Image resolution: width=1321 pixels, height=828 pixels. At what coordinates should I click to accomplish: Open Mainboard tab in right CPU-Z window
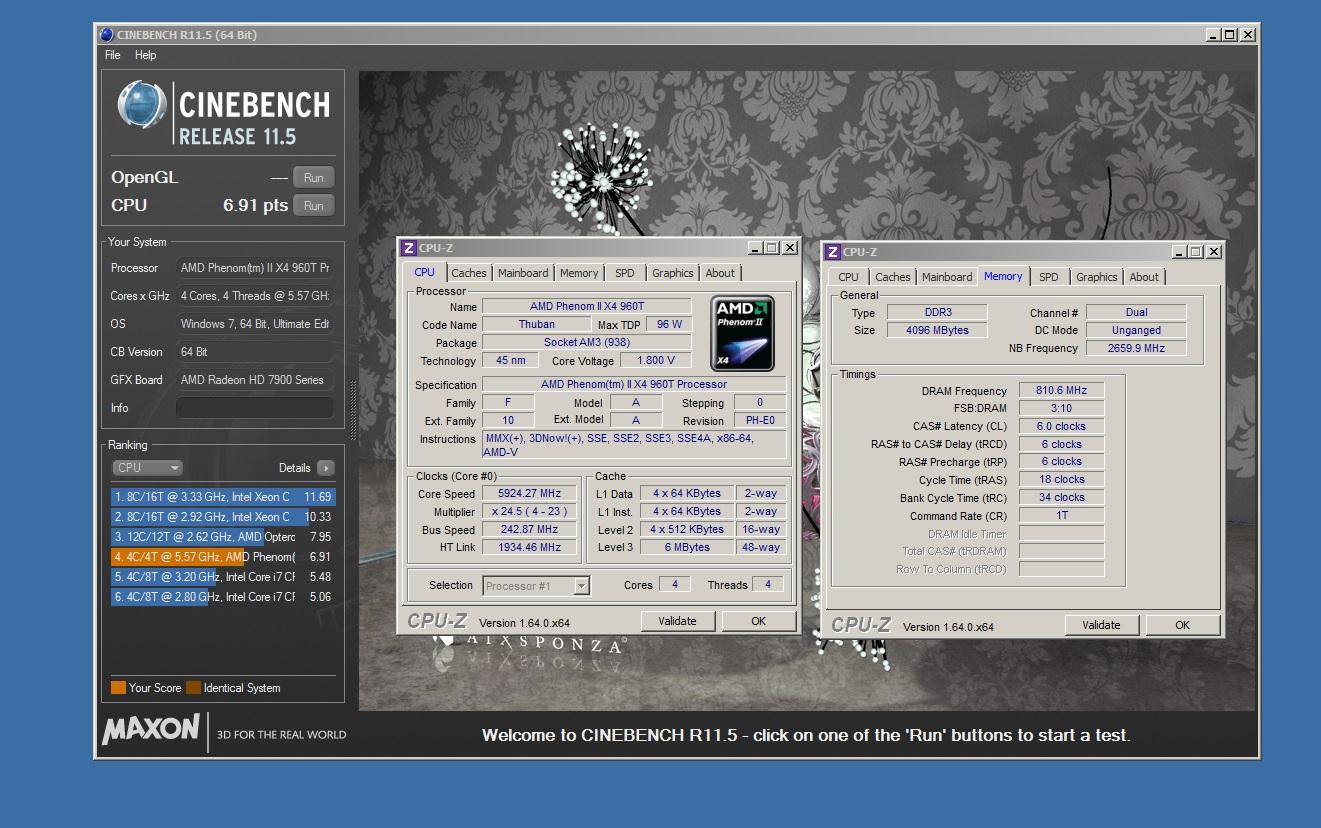click(x=947, y=277)
